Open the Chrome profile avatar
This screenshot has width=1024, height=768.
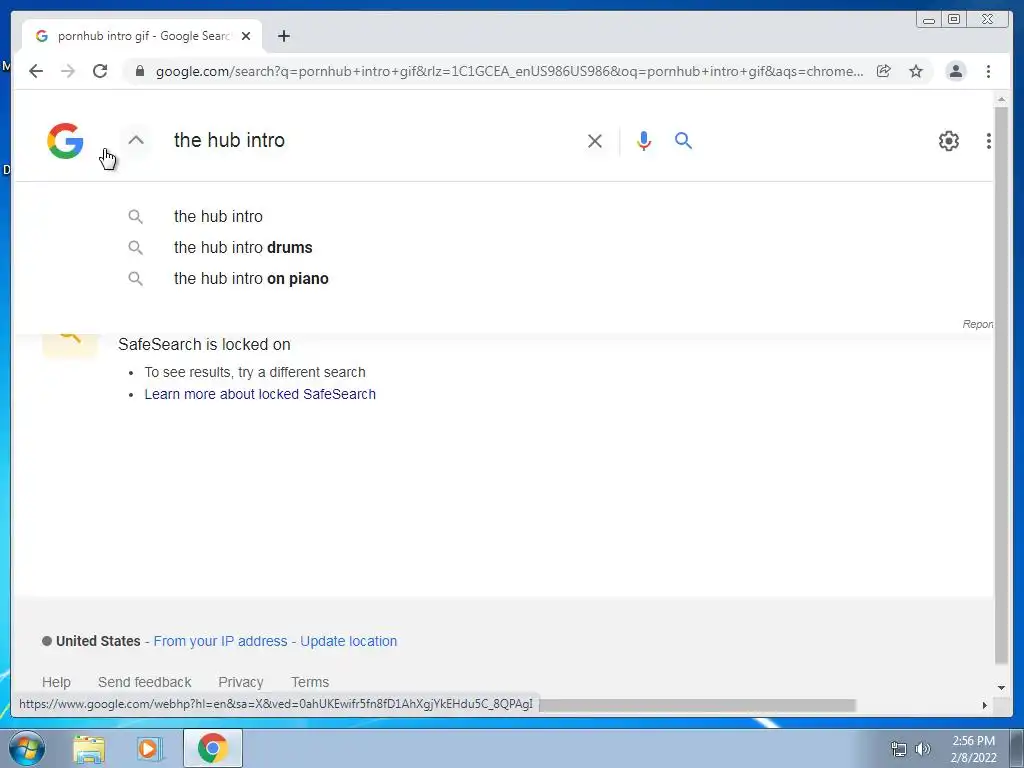pyautogui.click(x=955, y=71)
